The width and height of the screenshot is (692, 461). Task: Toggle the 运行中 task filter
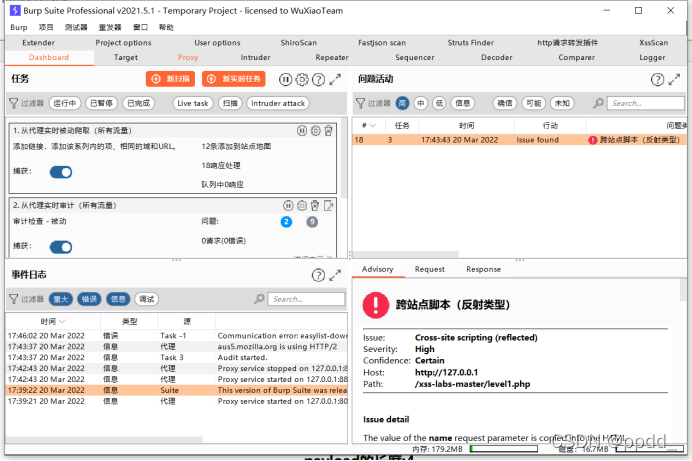(x=65, y=103)
